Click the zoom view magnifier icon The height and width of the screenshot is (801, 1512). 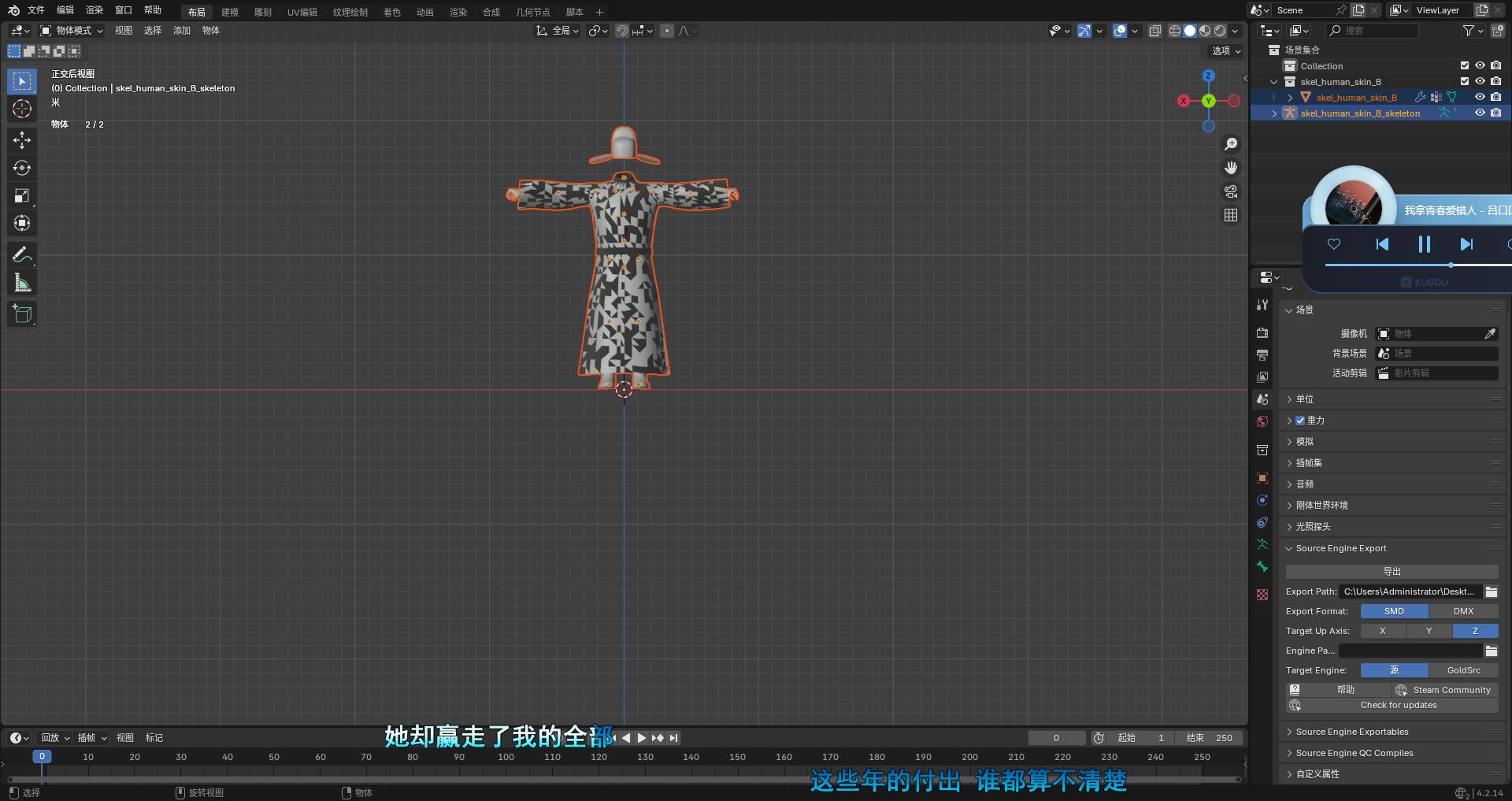[1230, 144]
